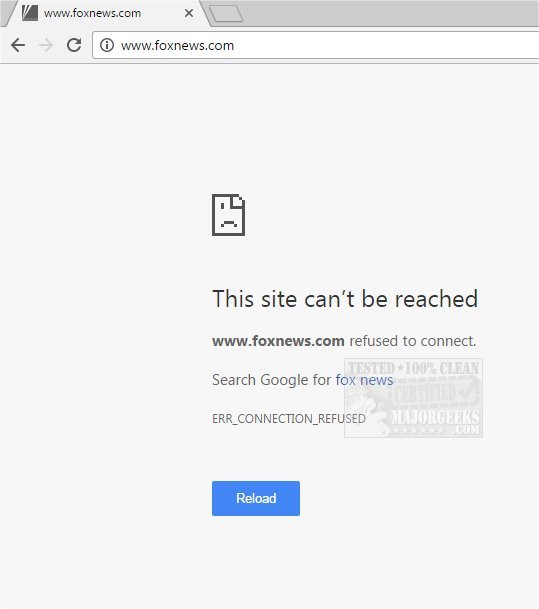The height and width of the screenshot is (609, 539).
Task: Focus the address bar URL text
Action: 177,45
